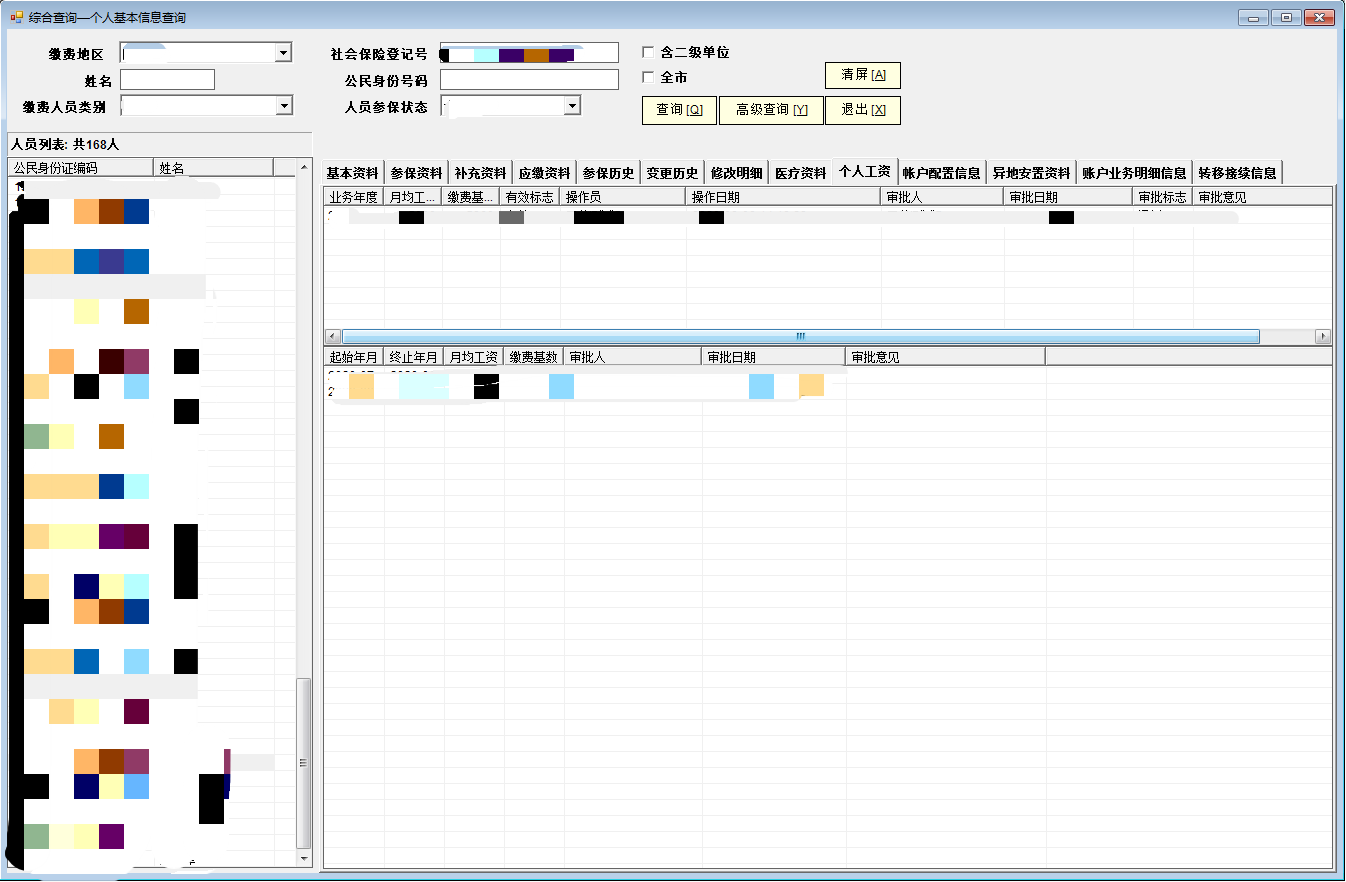Viewport: 1346px width, 882px height.
Task: Click the 退出 [X] button
Action: (x=862, y=110)
